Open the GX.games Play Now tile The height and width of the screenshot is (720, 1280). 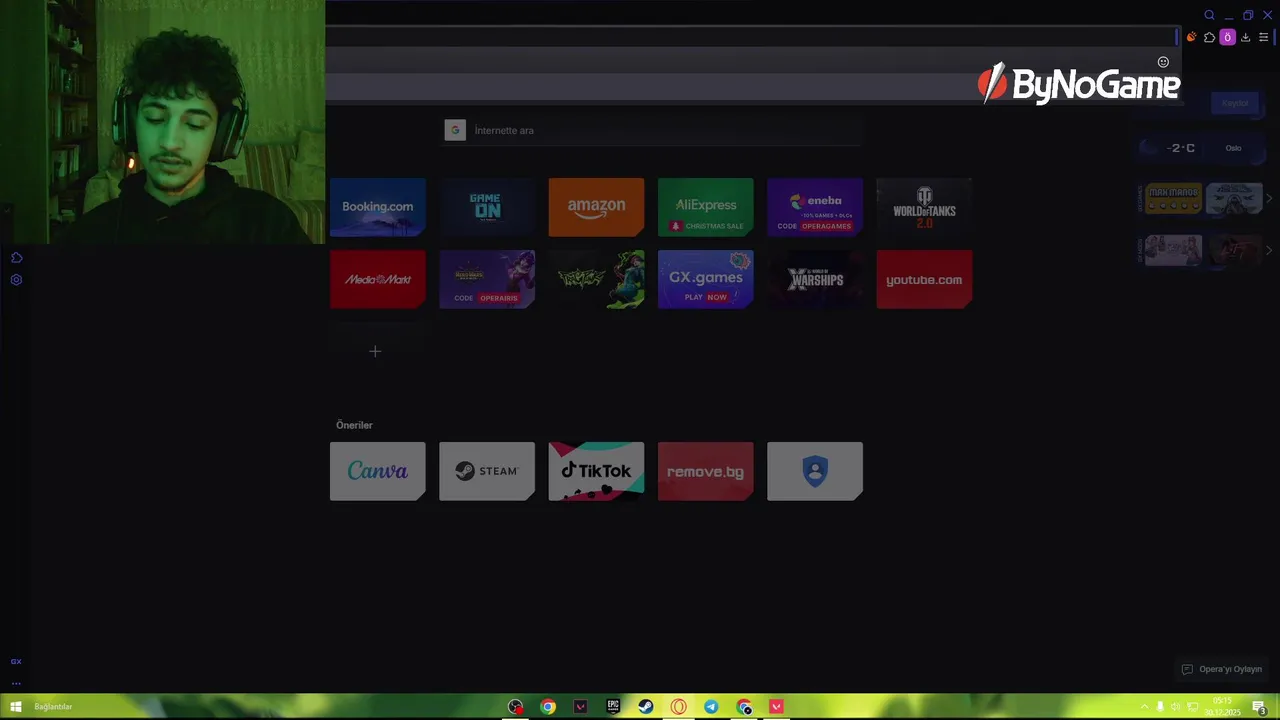[705, 279]
